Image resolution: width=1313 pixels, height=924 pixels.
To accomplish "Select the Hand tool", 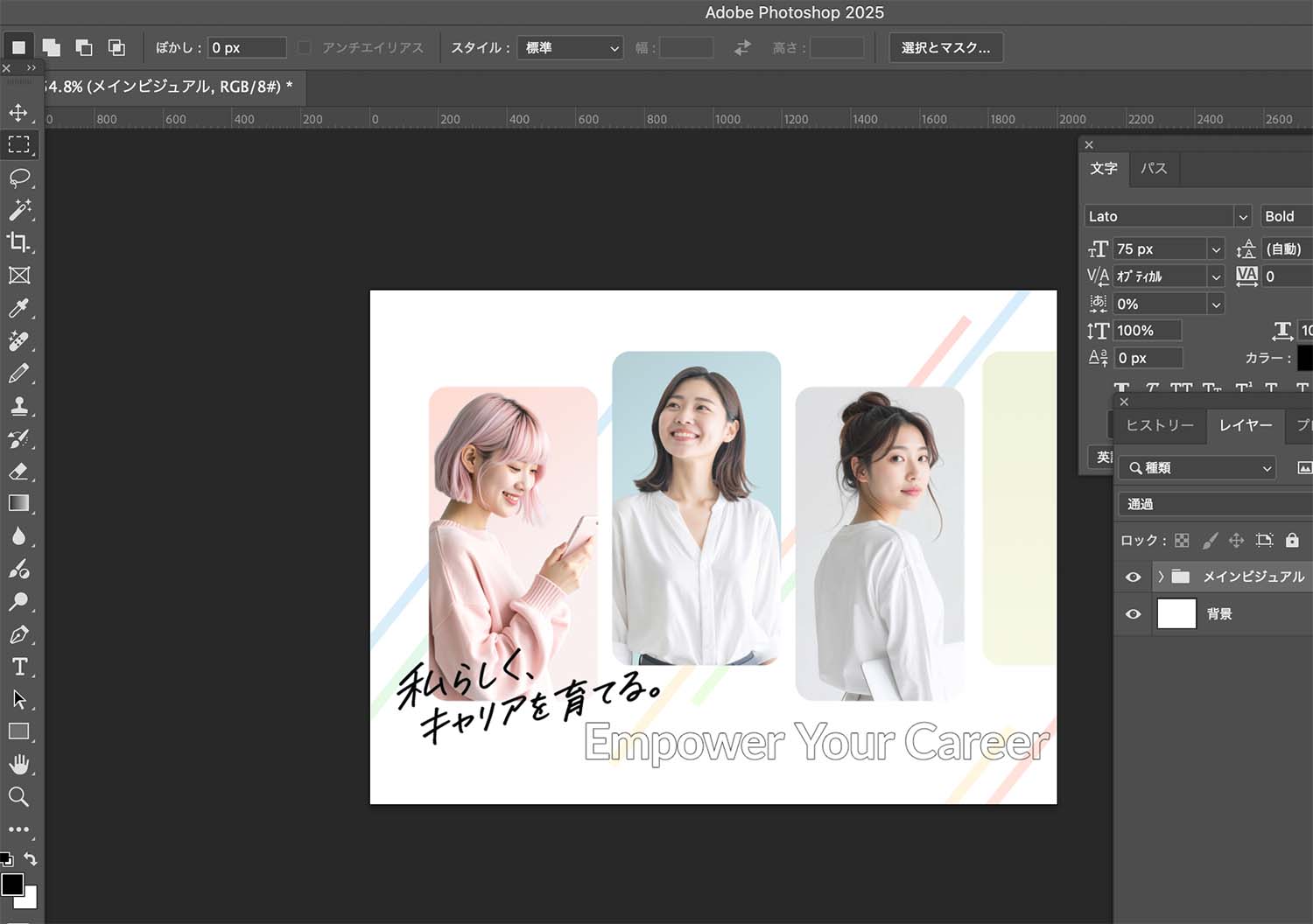I will click(x=18, y=764).
